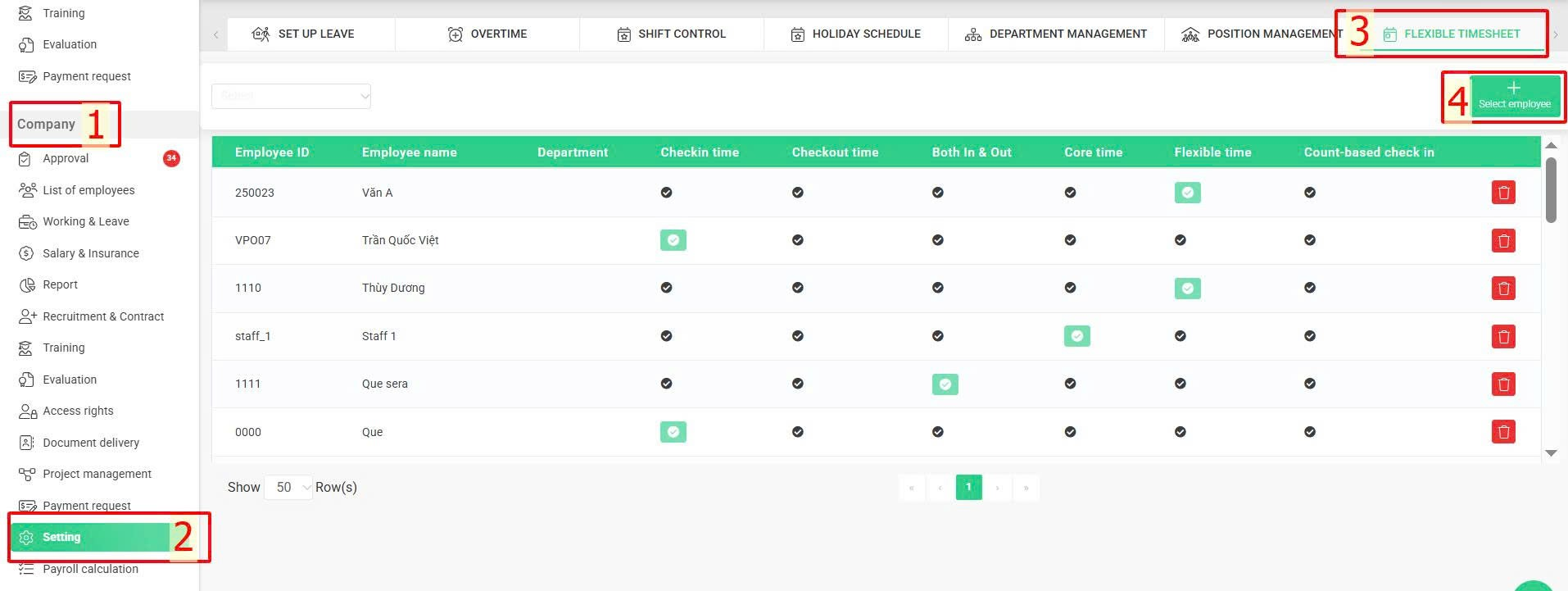1568x591 pixels.
Task: Toggle Core time for Staff 1
Action: (1077, 336)
